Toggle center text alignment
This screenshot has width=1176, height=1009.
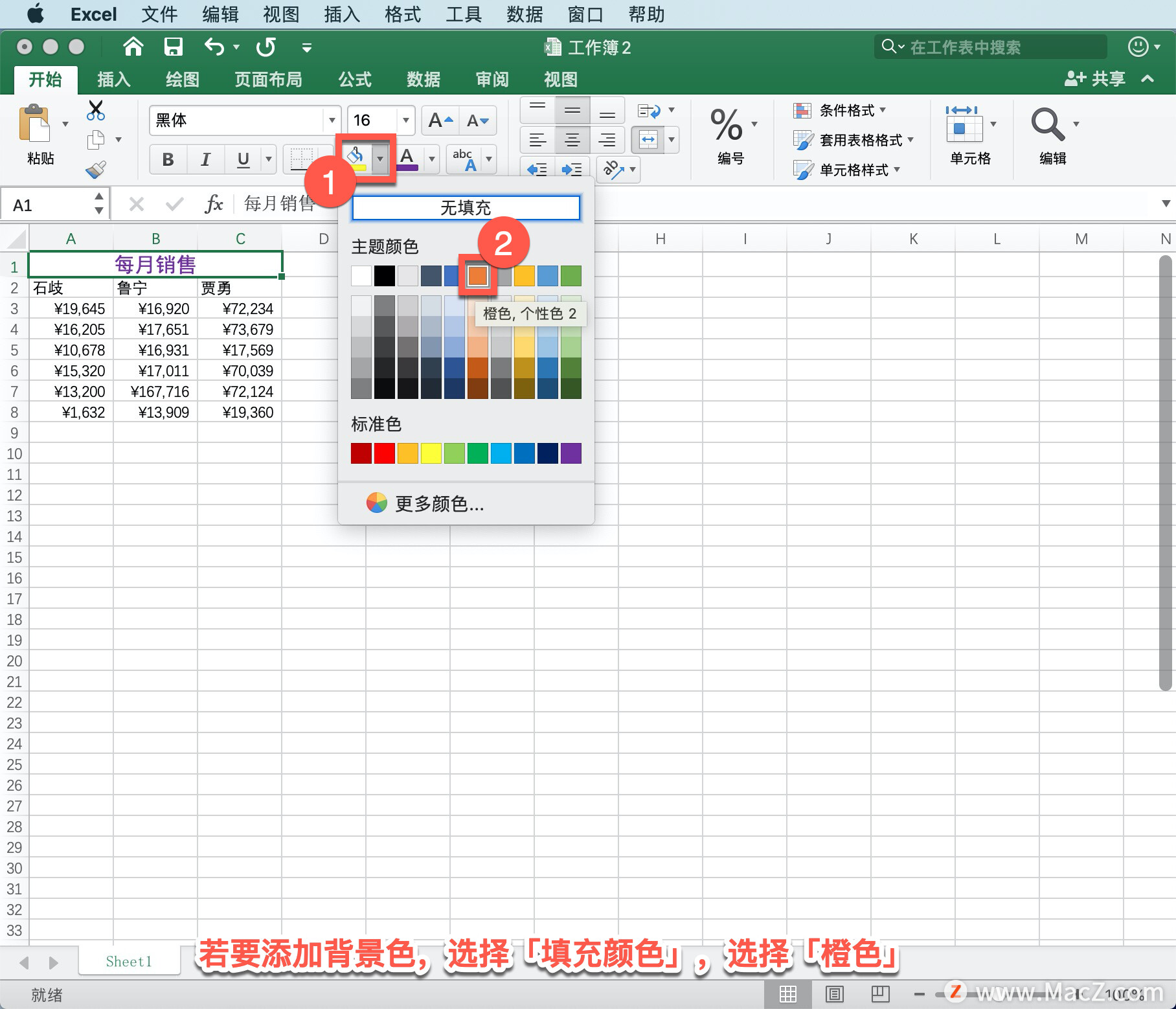572,139
